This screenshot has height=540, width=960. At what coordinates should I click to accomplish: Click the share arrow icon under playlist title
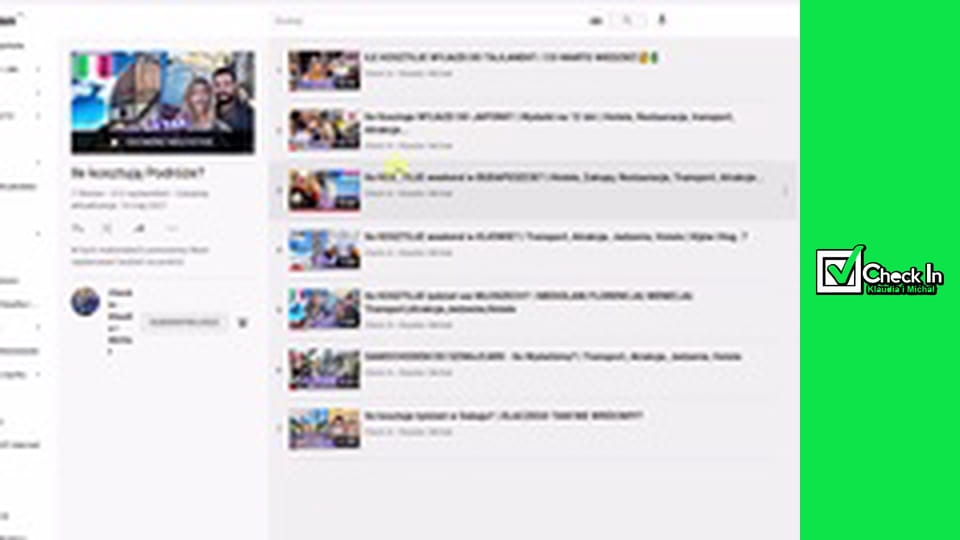[139, 229]
